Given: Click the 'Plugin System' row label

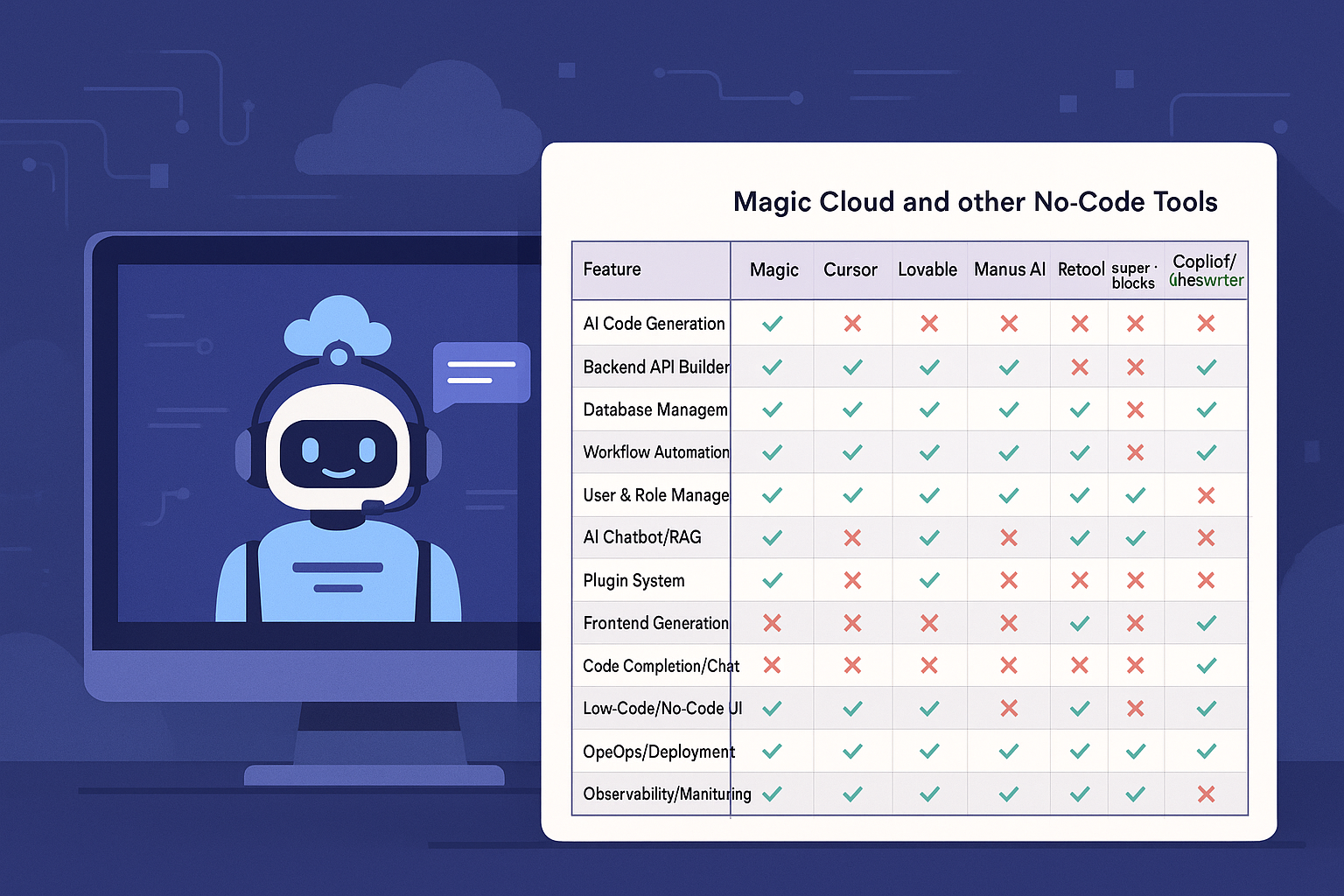Looking at the screenshot, I should (633, 580).
